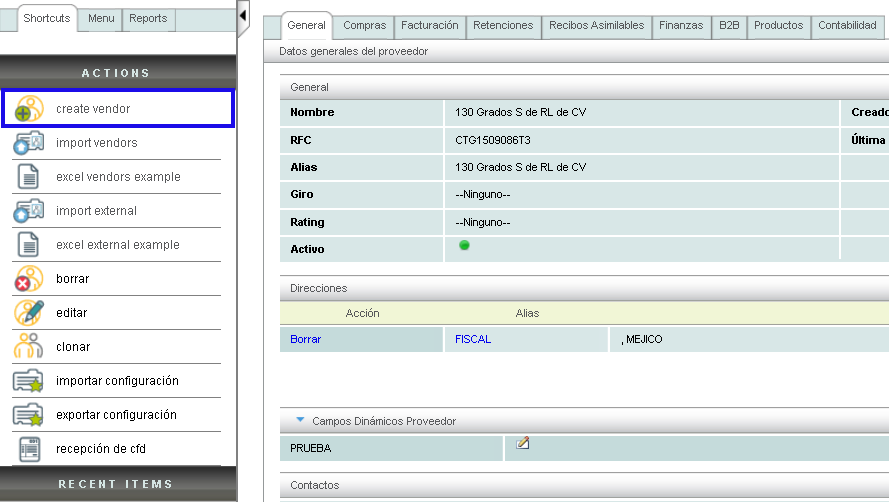Click the import external icon
Image resolution: width=889 pixels, height=502 pixels.
[29, 211]
